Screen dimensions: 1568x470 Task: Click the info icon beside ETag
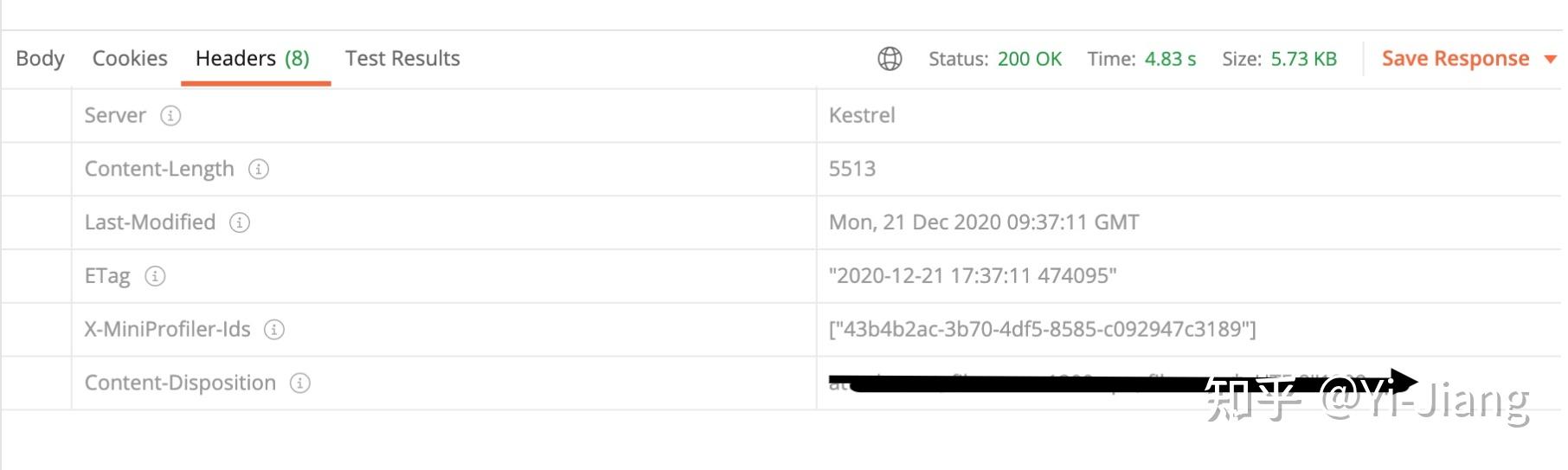155,276
